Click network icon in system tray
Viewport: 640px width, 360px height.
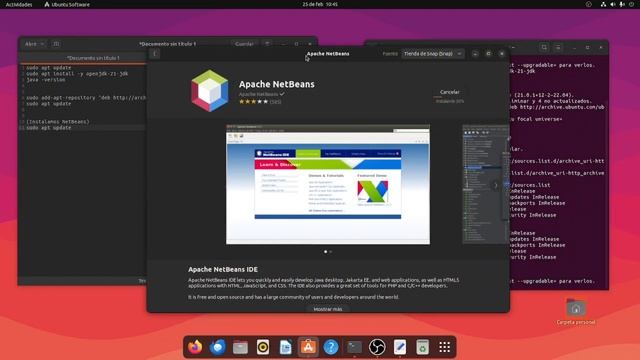pyautogui.click(x=603, y=4)
